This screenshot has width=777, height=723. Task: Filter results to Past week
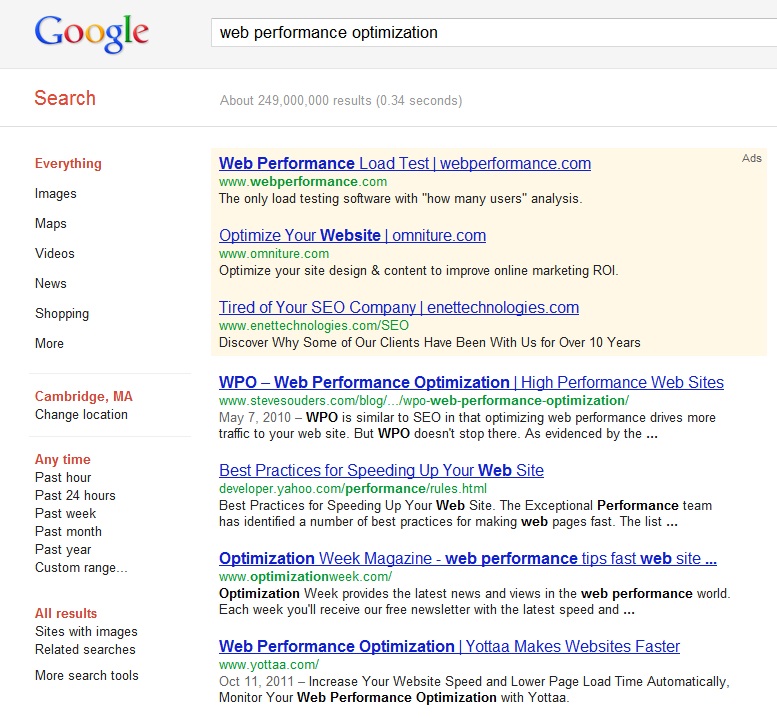[x=65, y=513]
